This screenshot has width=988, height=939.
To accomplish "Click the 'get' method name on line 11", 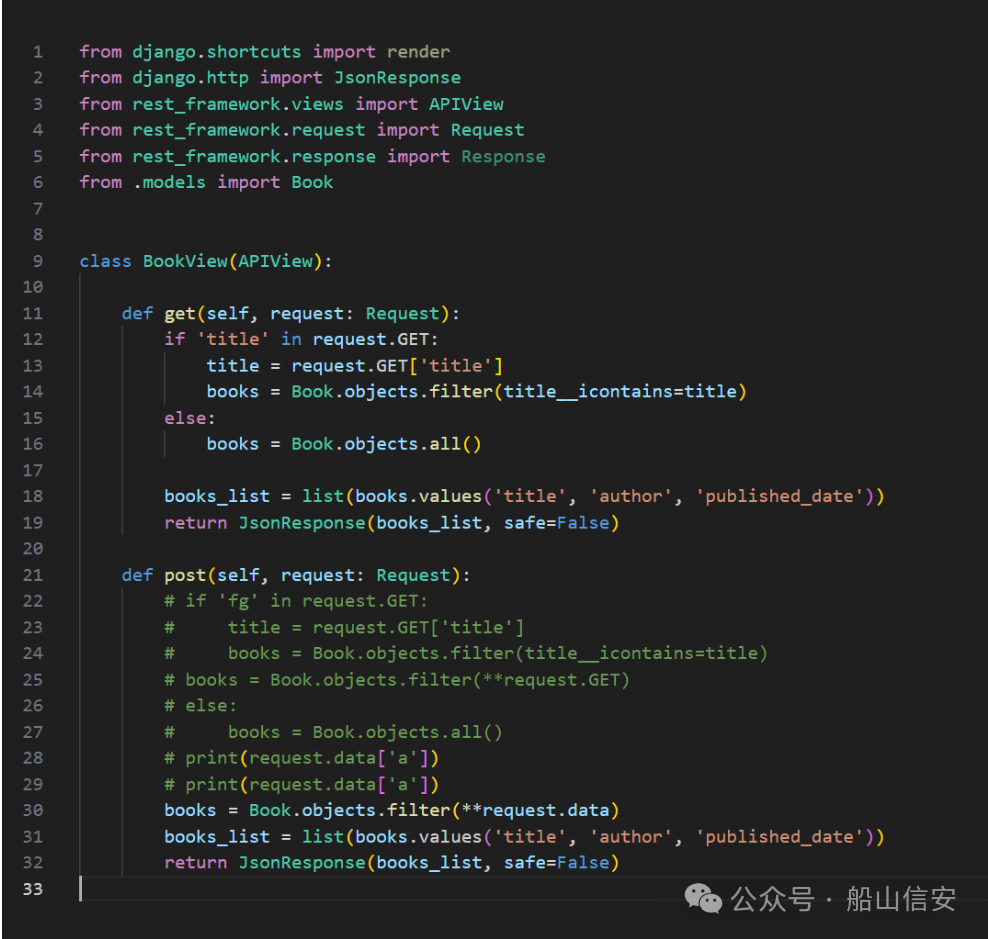I will pos(180,313).
